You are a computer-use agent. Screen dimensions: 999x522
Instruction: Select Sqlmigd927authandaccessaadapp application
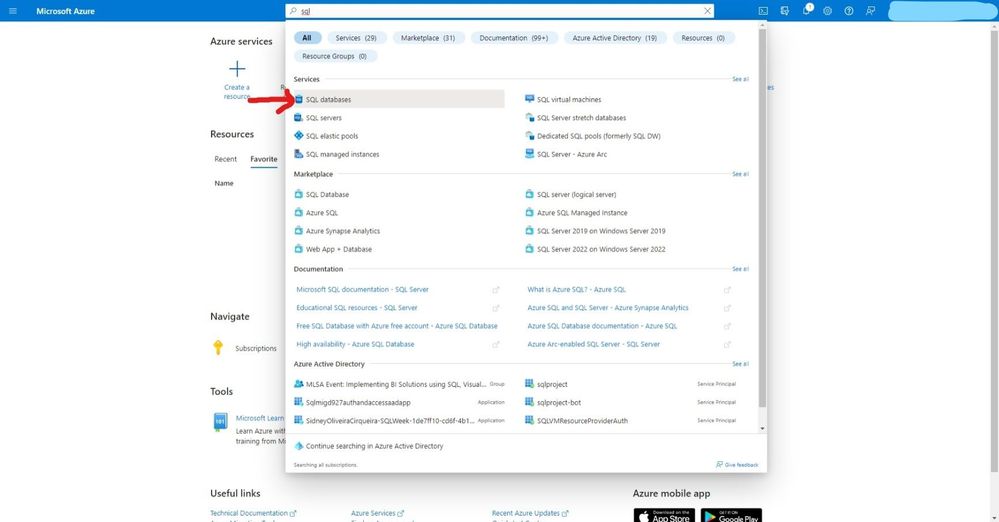click(399, 402)
